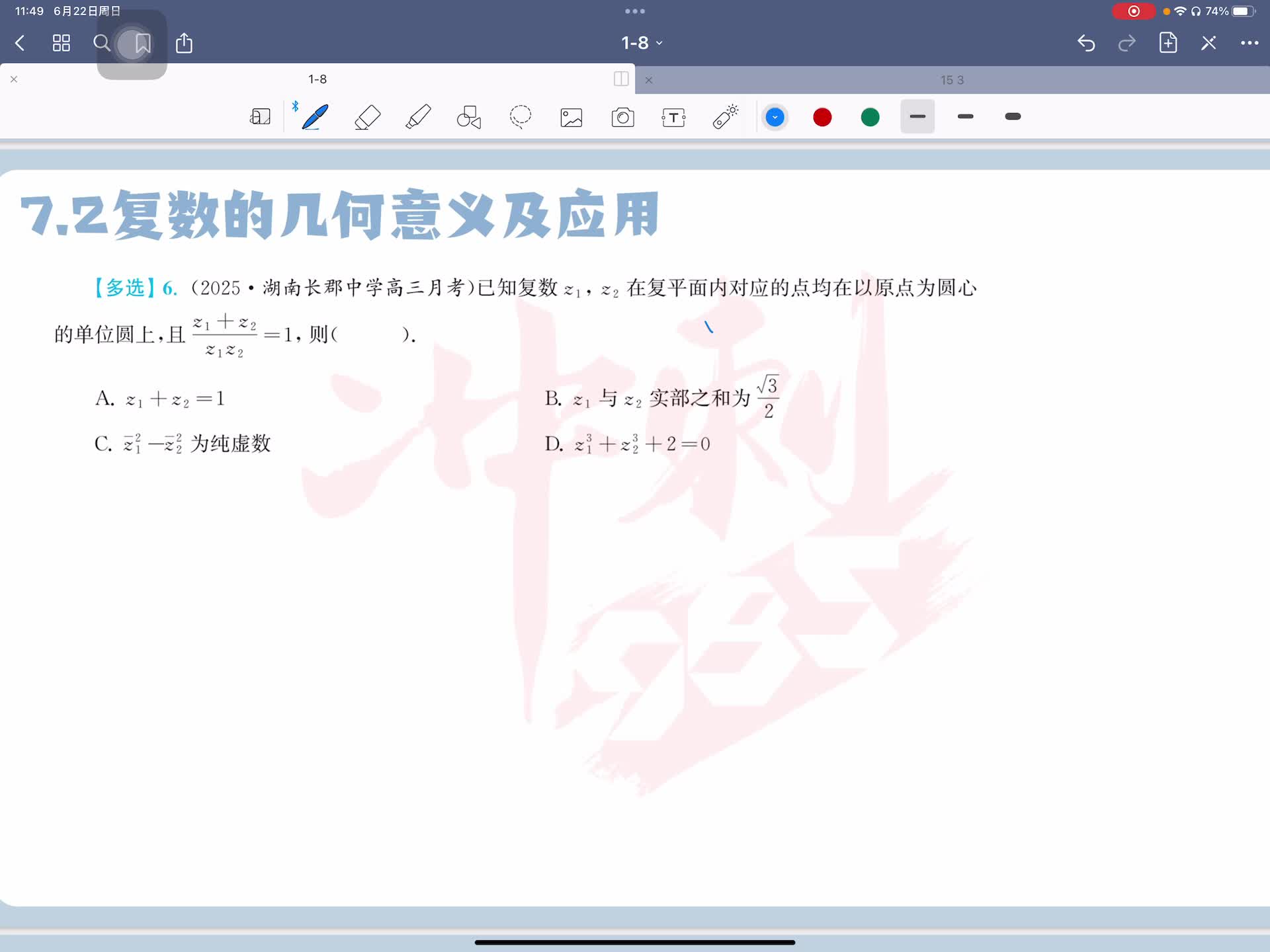
Task: Choose the red pen color
Action: pos(822,118)
